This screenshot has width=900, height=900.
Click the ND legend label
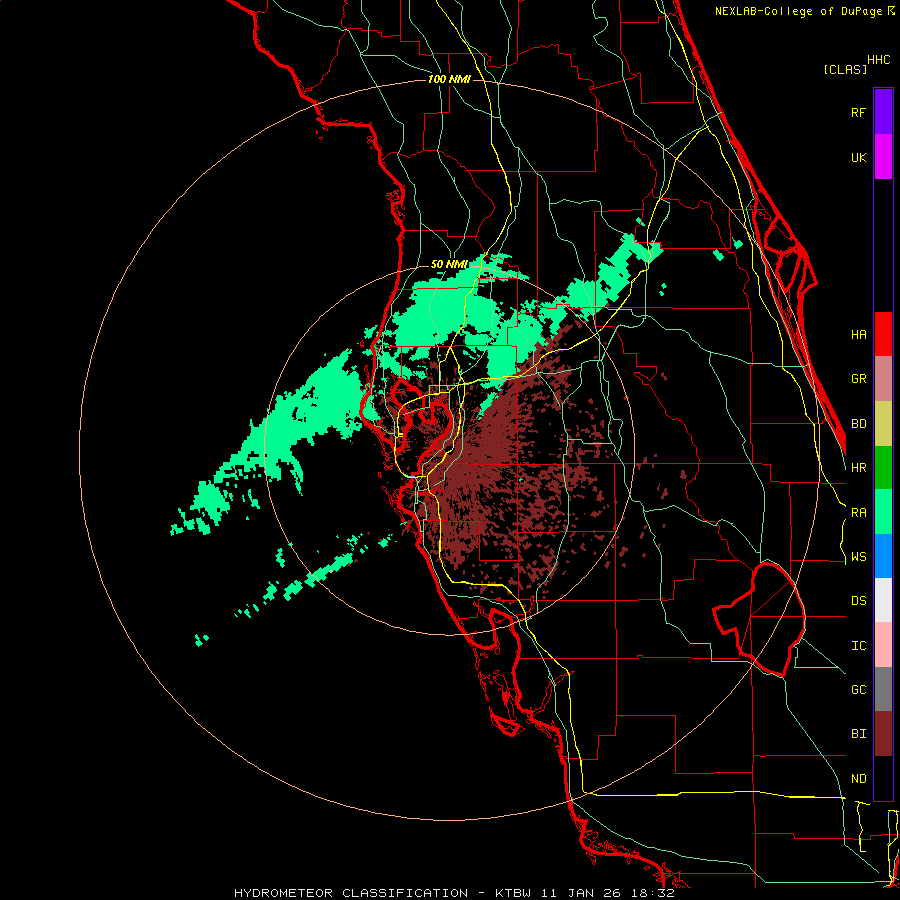[x=858, y=779]
